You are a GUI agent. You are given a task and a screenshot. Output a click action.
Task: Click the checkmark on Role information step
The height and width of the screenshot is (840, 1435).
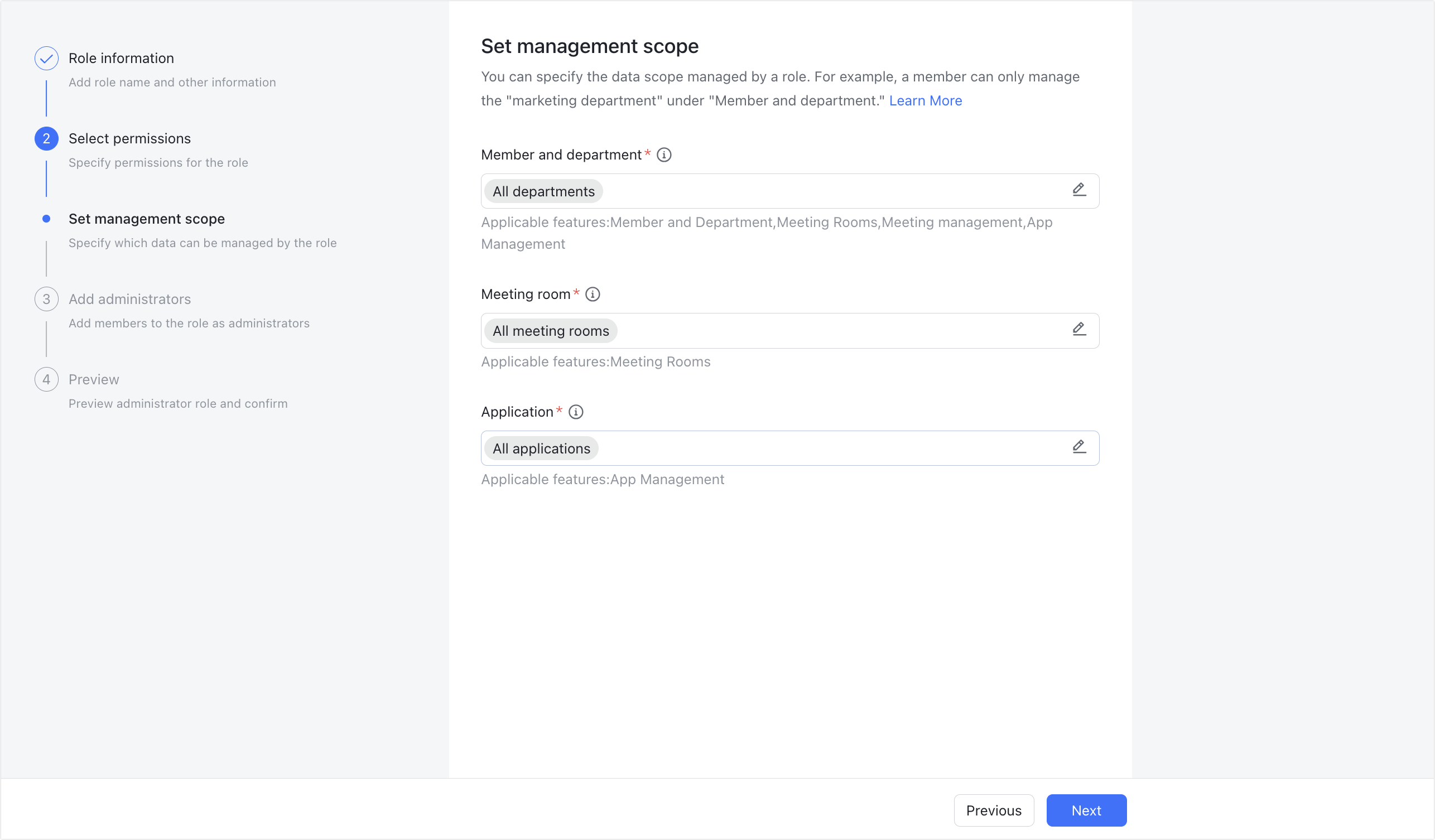47,57
